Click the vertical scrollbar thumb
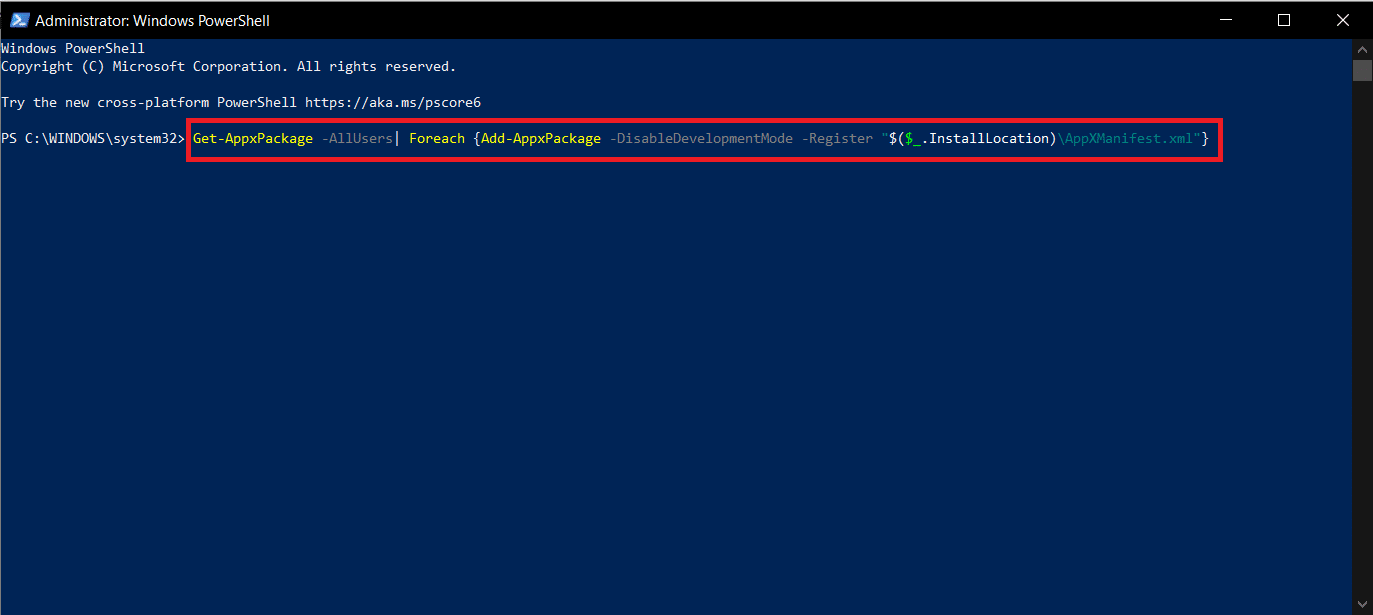Viewport: 1373px width, 615px height. coord(1362,70)
